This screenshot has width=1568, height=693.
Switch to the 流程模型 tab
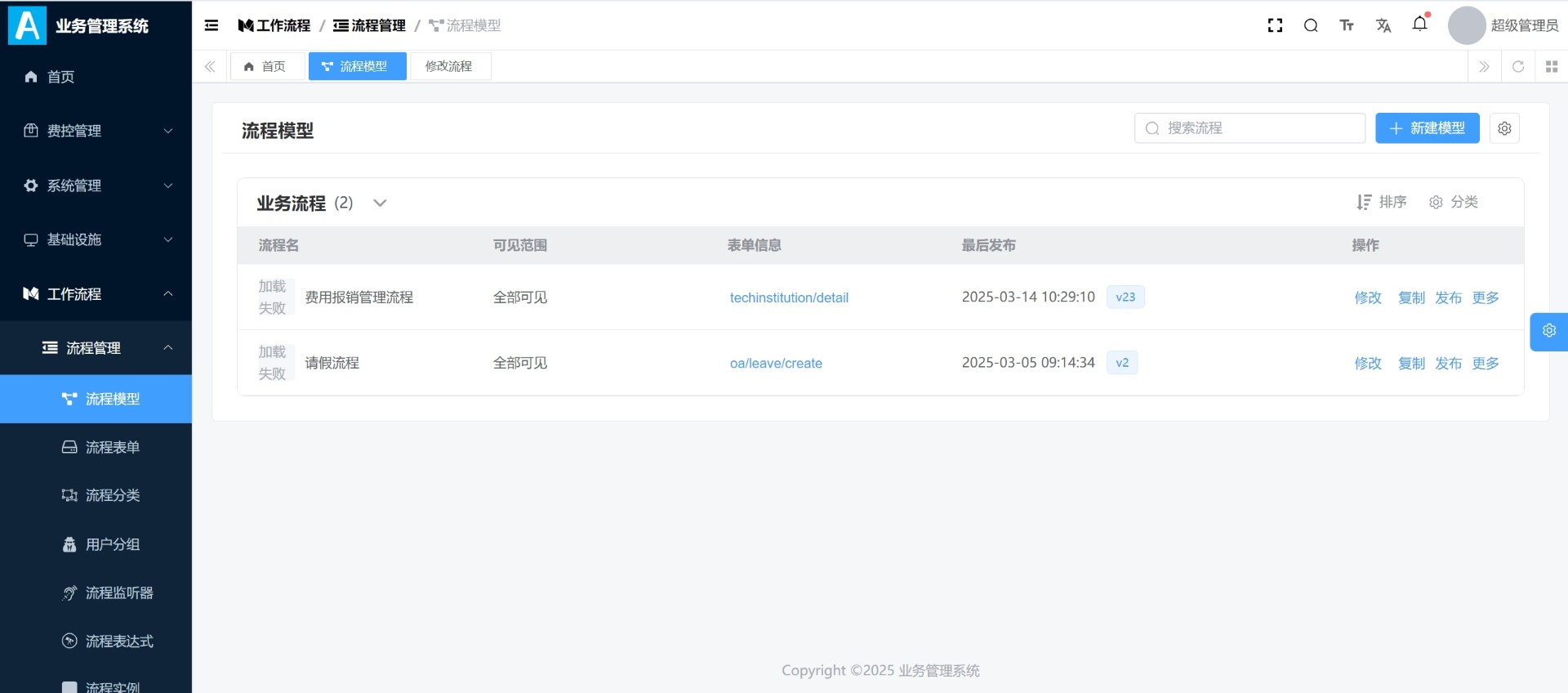(x=357, y=66)
